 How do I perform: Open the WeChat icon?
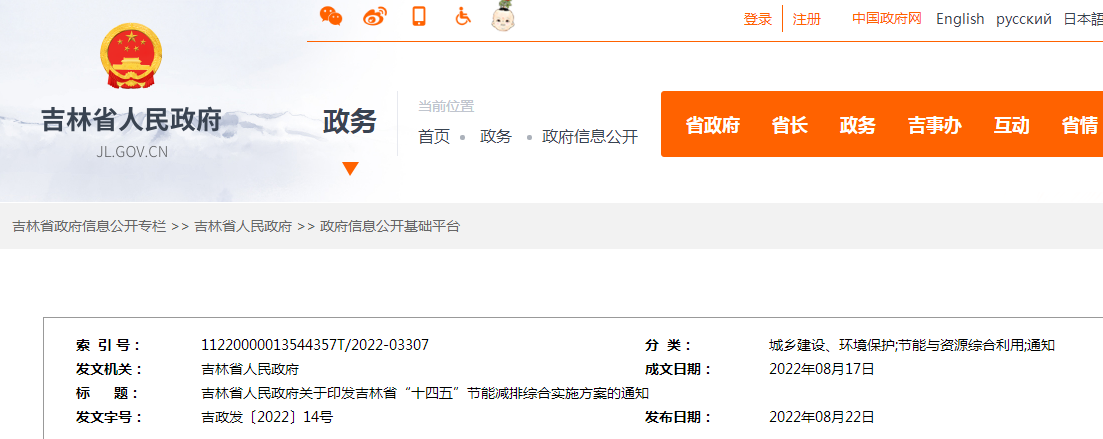click(x=331, y=15)
